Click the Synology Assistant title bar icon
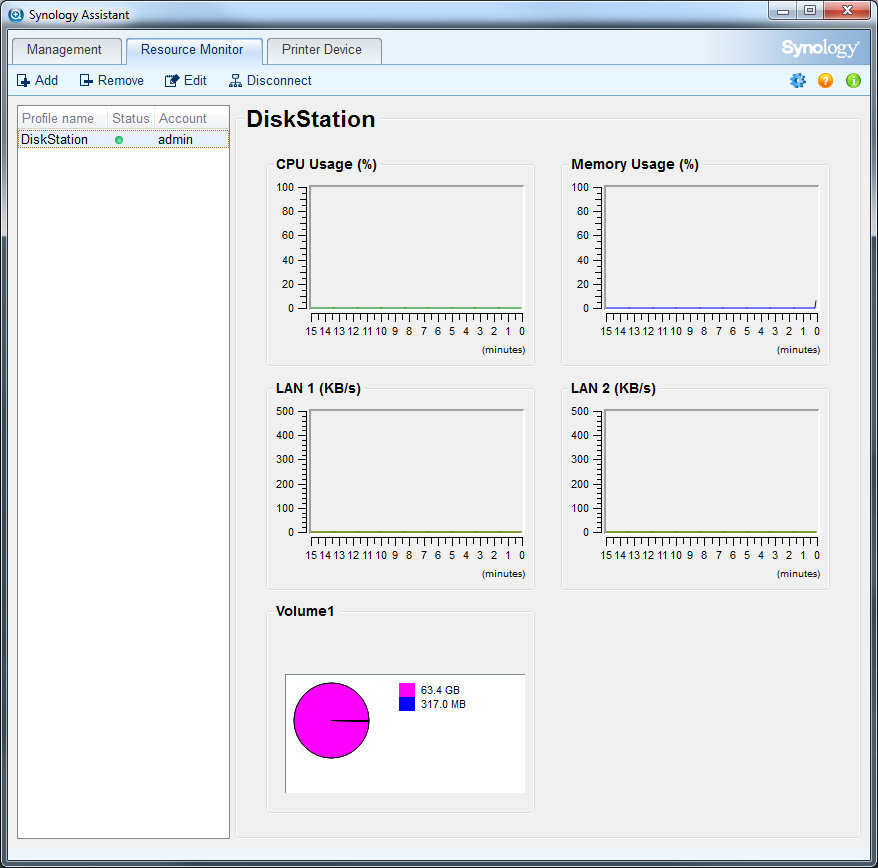The image size is (878, 868). point(16,15)
